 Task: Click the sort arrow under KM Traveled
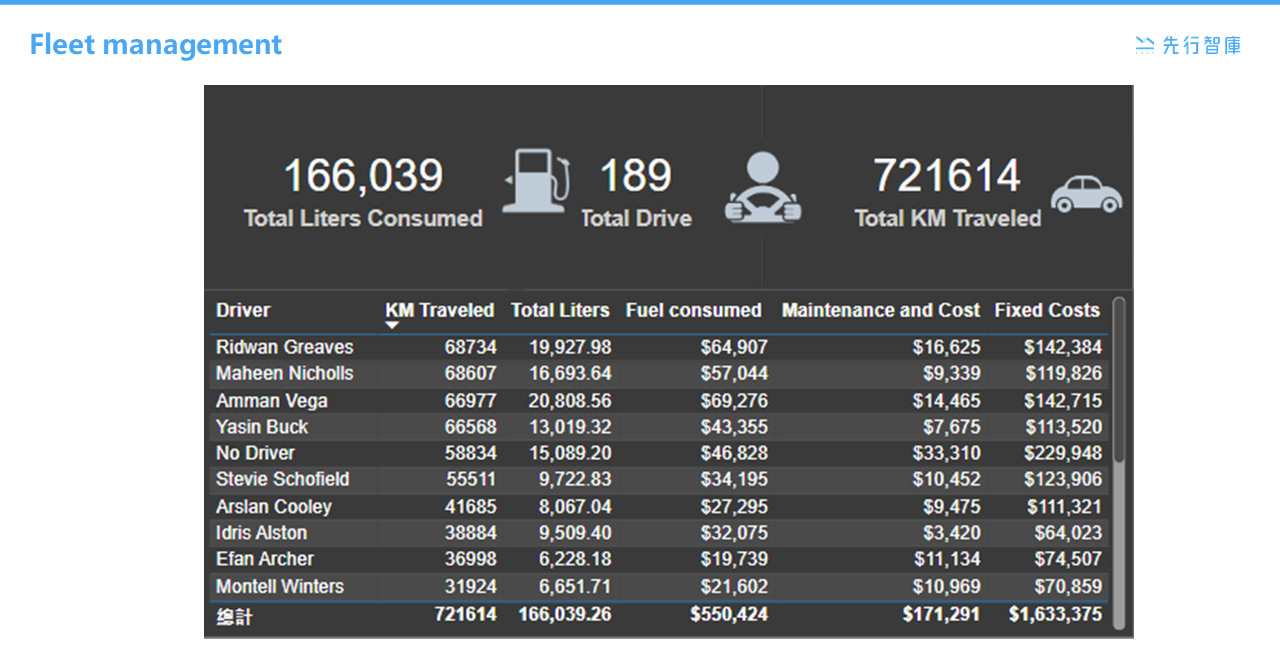pos(393,325)
